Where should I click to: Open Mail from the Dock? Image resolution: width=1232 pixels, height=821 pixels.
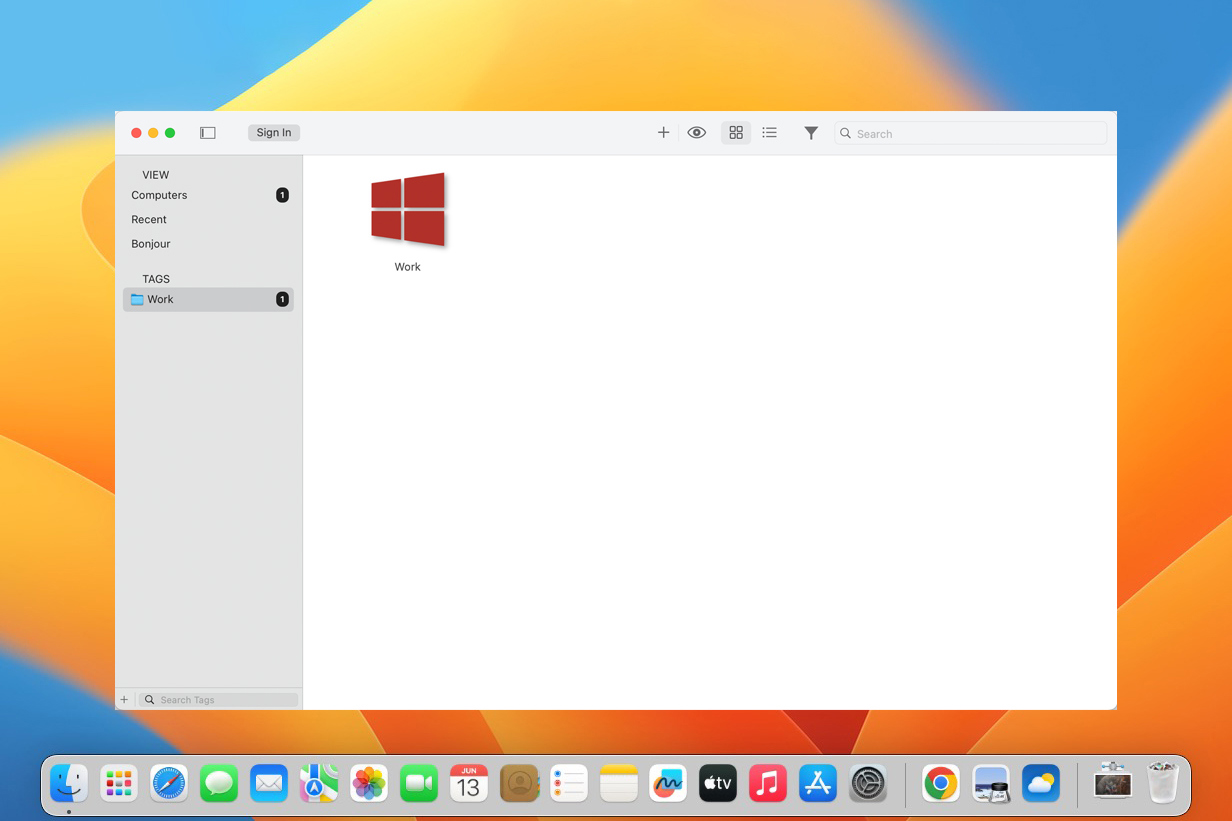click(269, 783)
